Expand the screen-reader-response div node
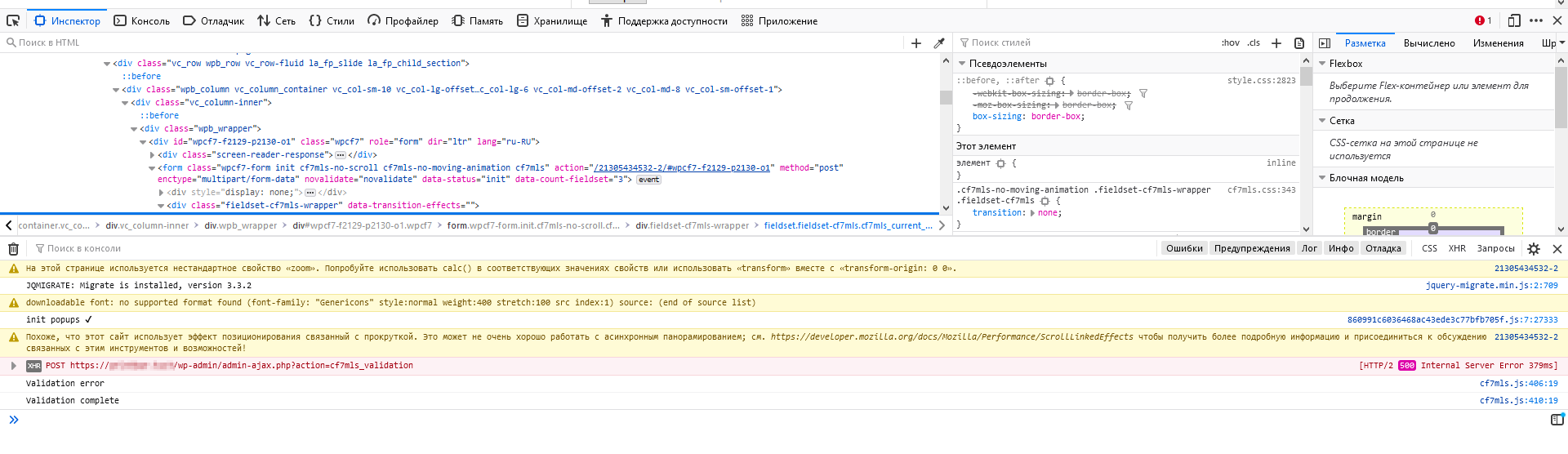Screen dimensions: 1568x454 pos(152,155)
